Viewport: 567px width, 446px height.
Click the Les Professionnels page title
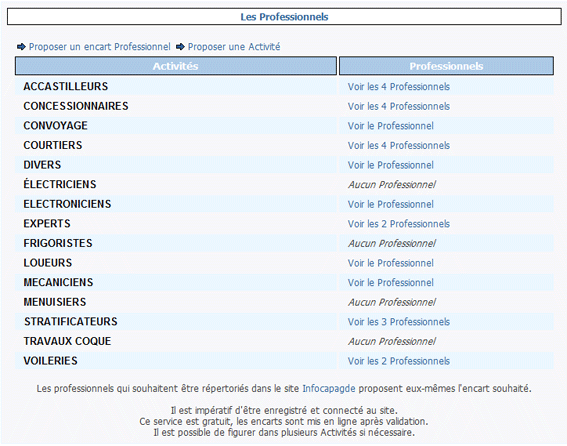click(x=284, y=17)
